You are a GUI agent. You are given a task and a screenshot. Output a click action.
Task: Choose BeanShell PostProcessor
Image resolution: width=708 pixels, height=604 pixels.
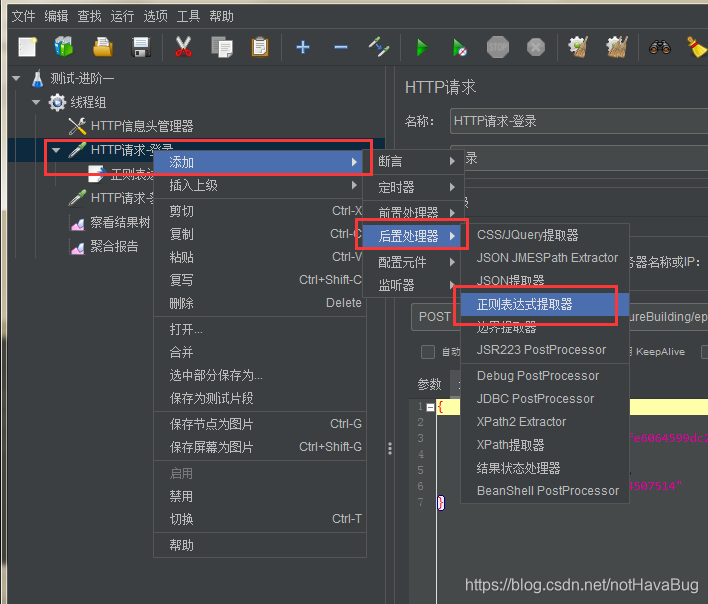pyautogui.click(x=545, y=491)
